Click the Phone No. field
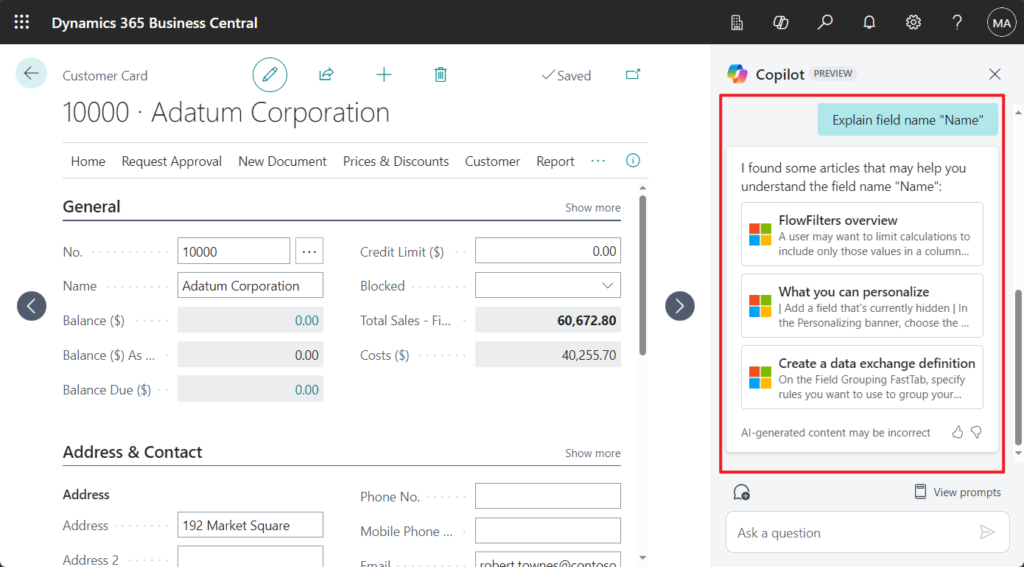Image resolution: width=1024 pixels, height=567 pixels. point(548,496)
